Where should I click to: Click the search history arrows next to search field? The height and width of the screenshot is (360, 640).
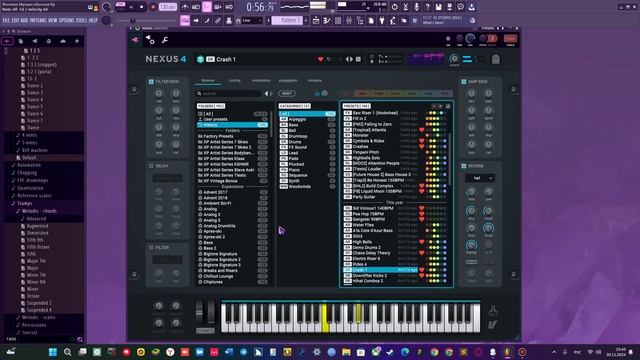pos(268,93)
